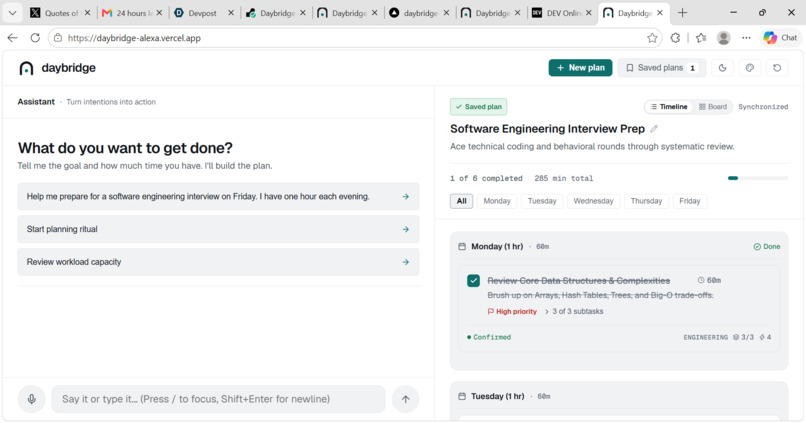Close the Devpost browser tab

pyautogui.click(x=231, y=13)
